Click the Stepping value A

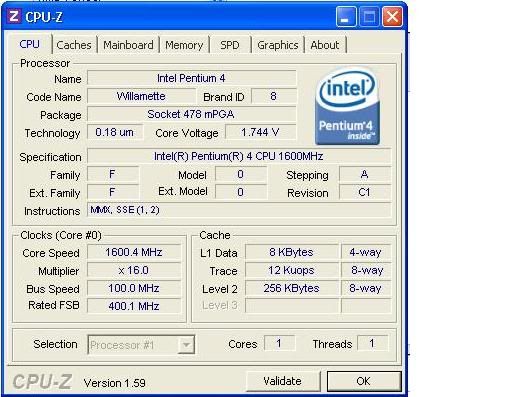365,174
